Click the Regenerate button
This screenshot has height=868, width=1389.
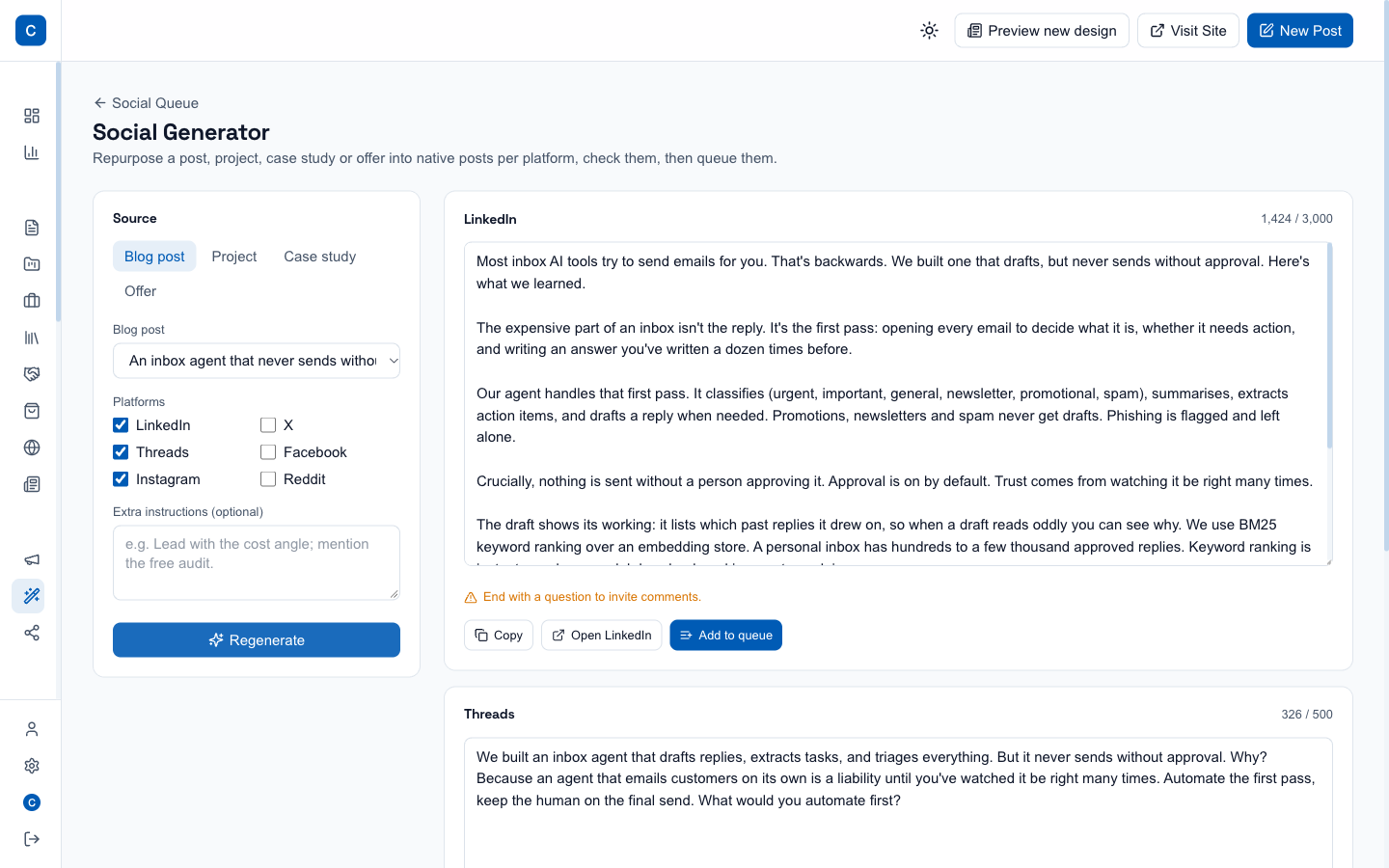pyautogui.click(x=257, y=640)
